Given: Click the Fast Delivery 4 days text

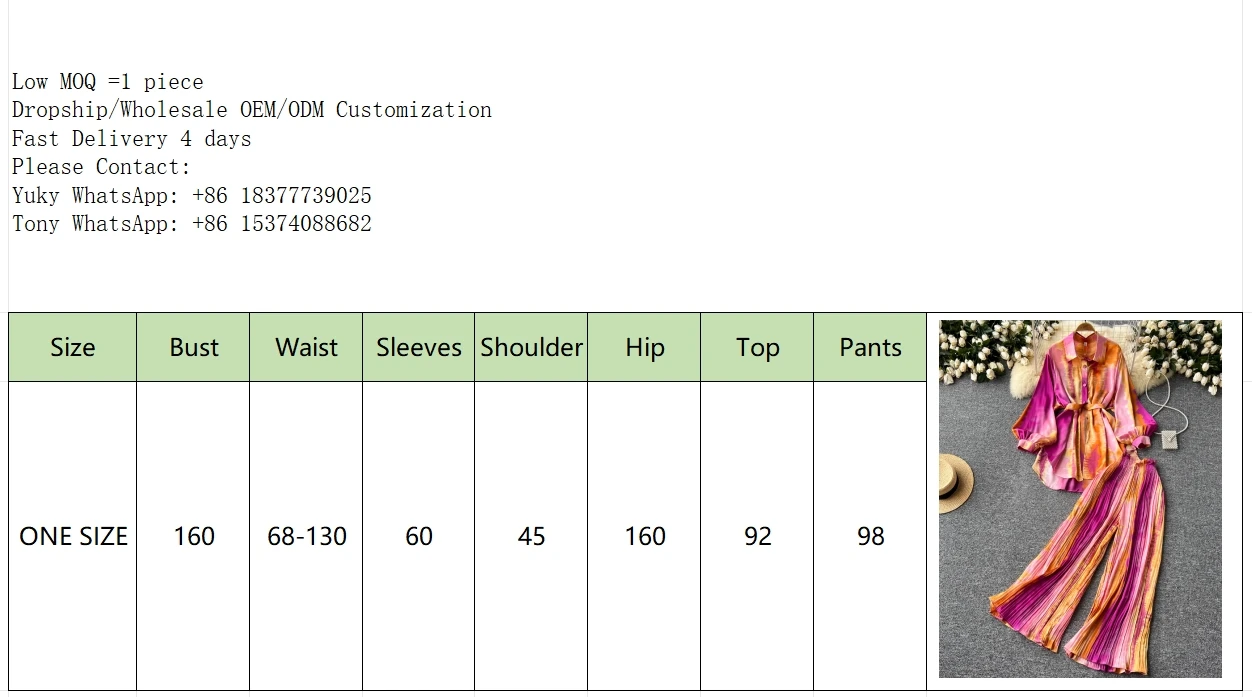Looking at the screenshot, I should (132, 139).
